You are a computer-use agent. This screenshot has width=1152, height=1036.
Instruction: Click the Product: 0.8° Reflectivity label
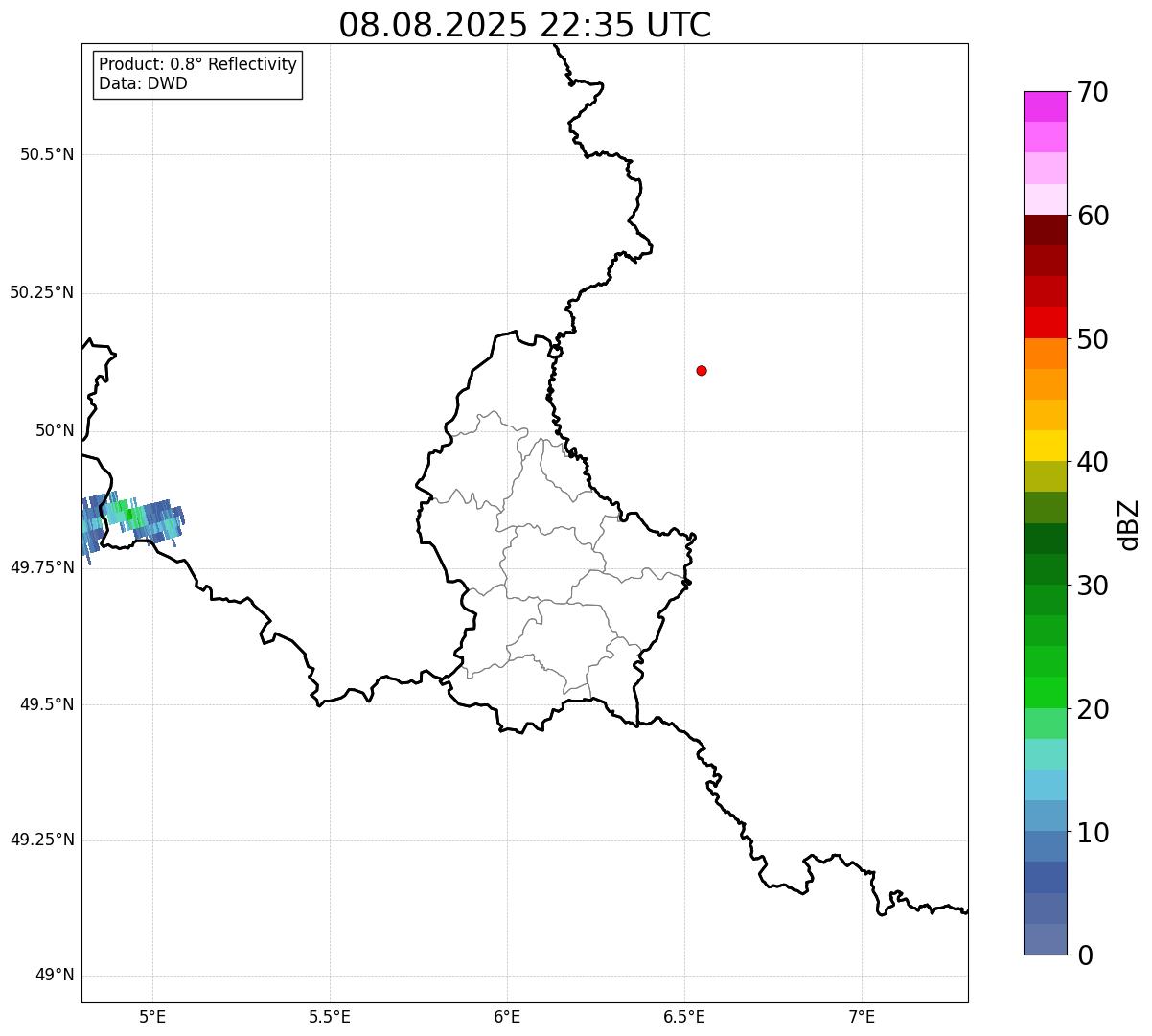point(198,64)
